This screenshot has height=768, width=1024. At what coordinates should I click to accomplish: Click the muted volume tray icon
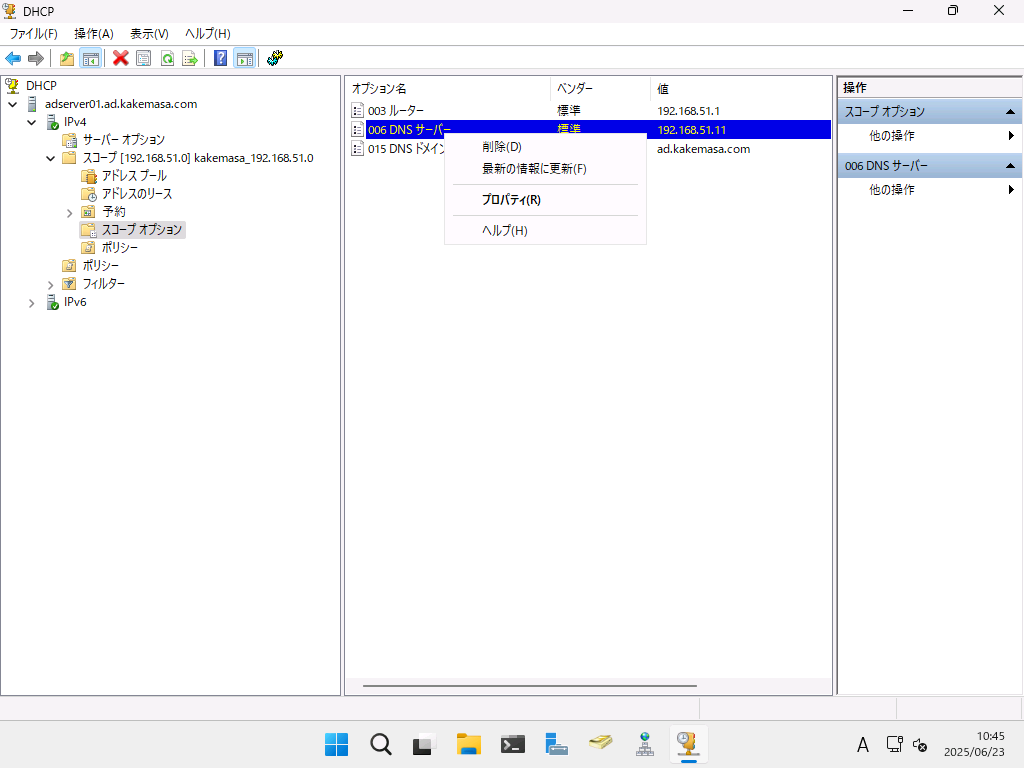[x=920, y=744]
